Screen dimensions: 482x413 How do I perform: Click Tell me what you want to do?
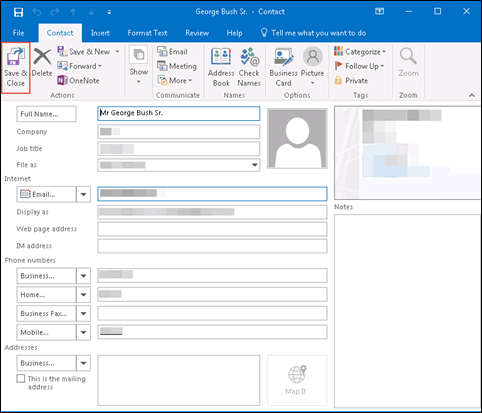click(x=313, y=33)
